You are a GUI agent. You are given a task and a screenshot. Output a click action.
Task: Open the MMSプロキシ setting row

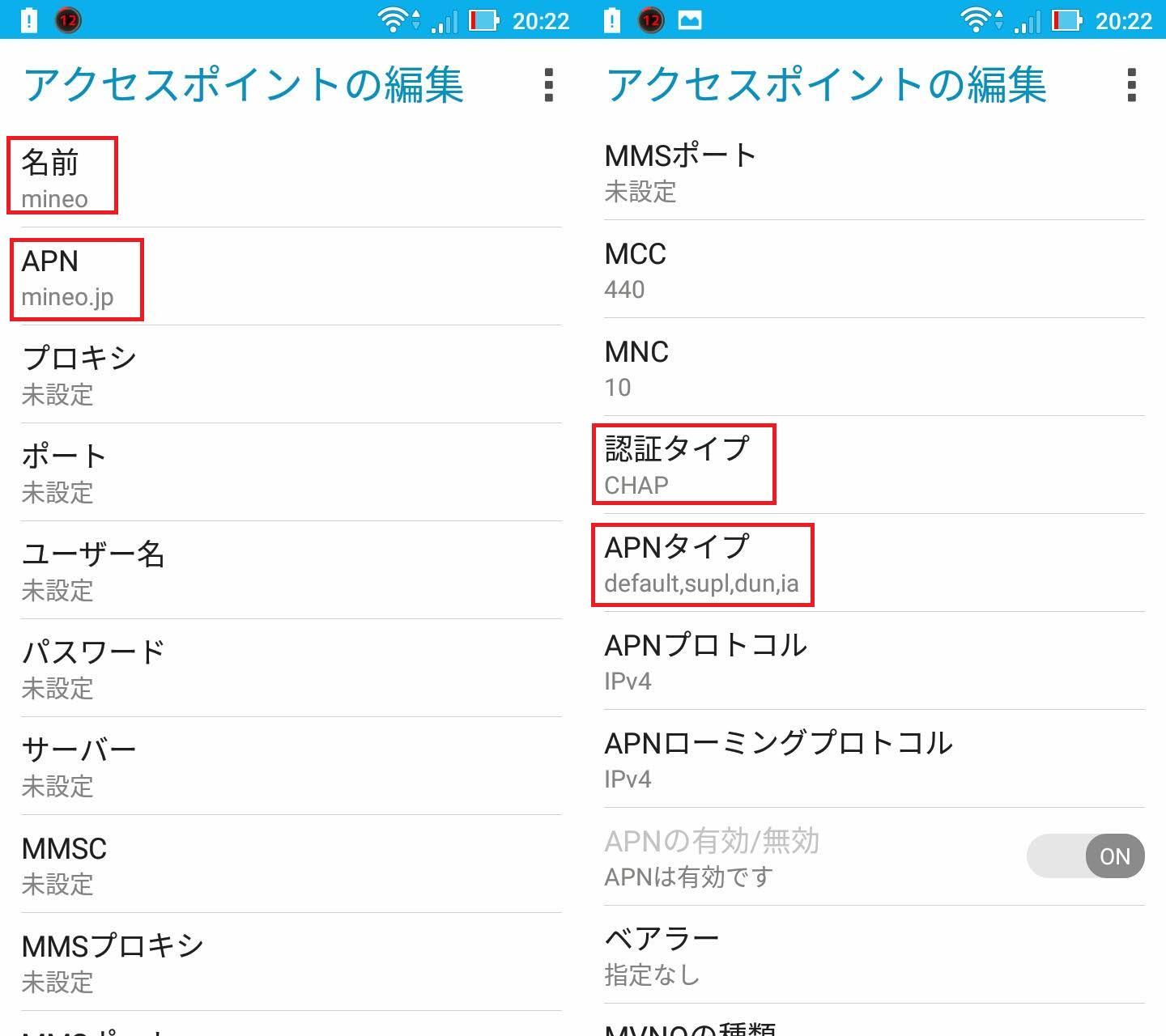click(x=291, y=962)
